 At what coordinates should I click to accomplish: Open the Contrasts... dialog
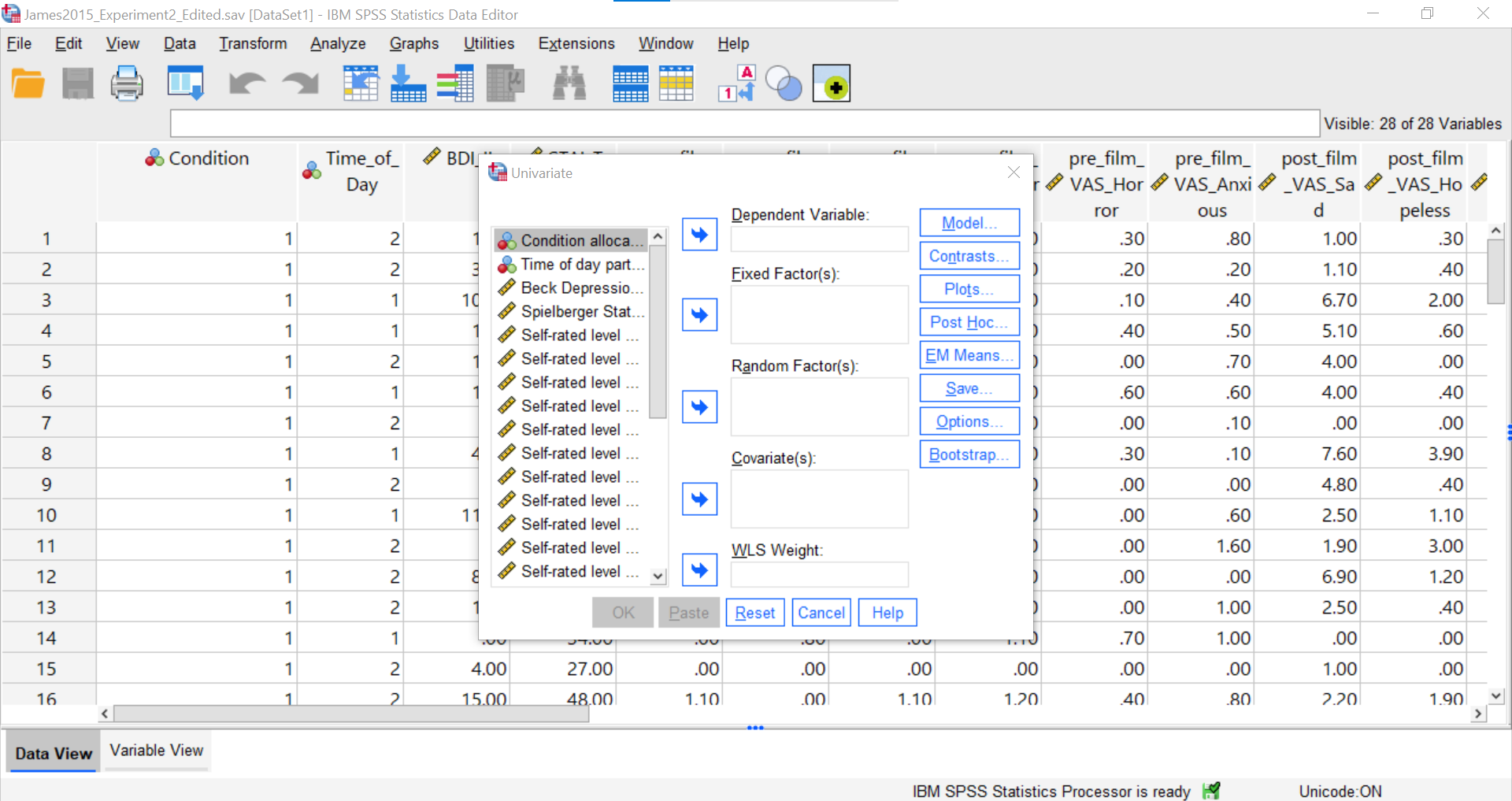pos(969,256)
